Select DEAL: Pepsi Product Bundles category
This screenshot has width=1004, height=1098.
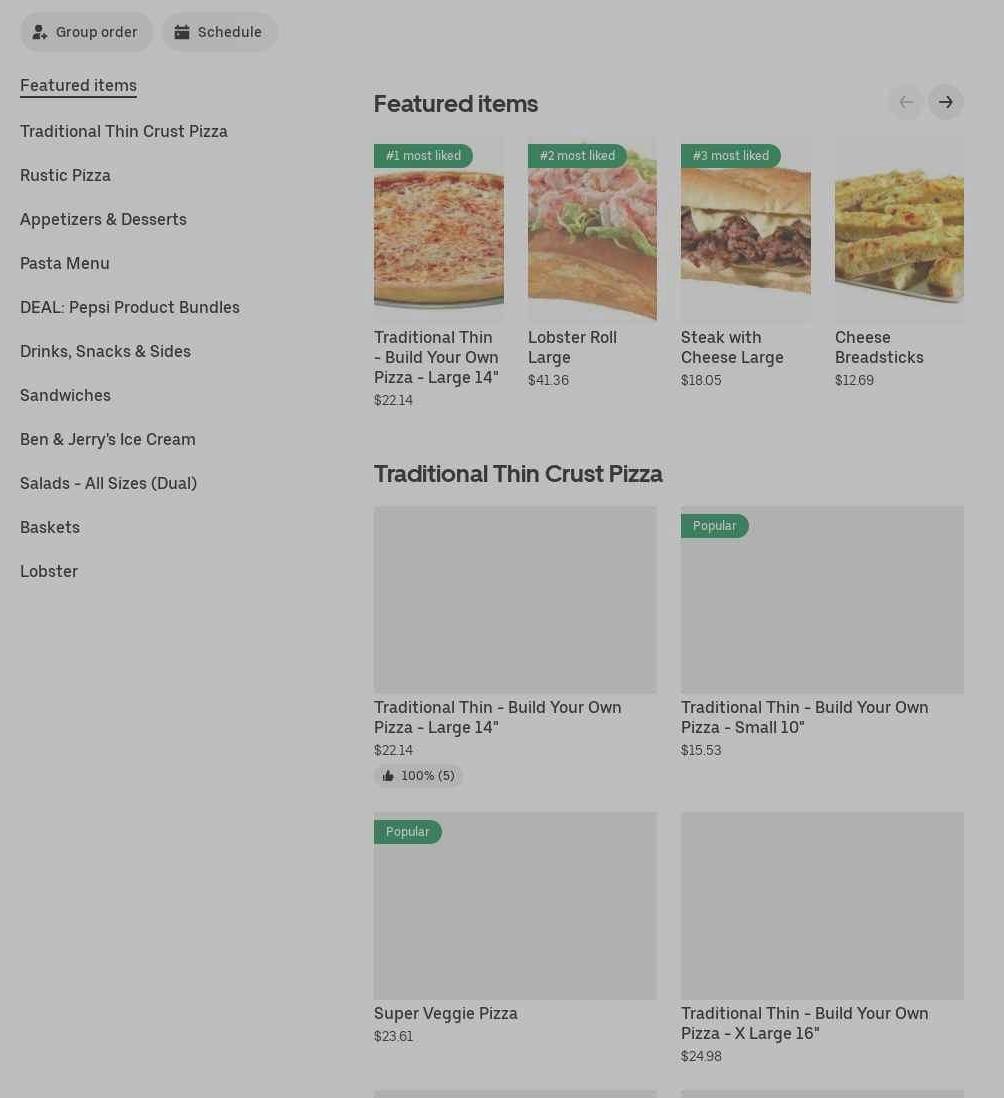coord(130,307)
